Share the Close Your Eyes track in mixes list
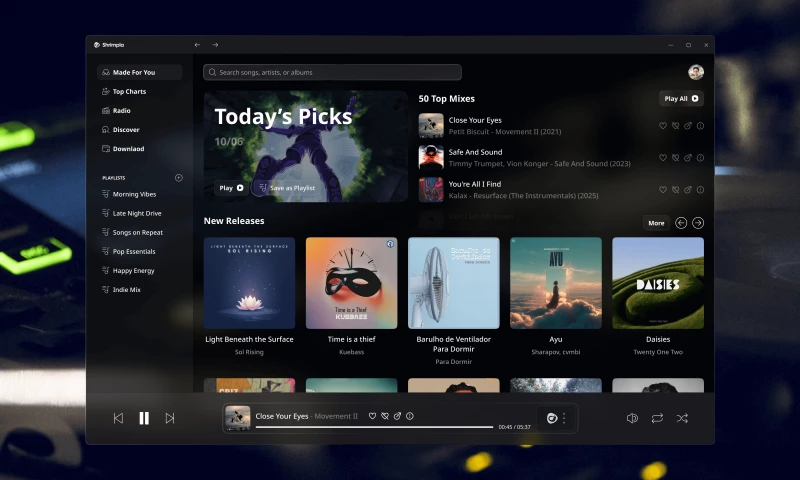 [688, 126]
